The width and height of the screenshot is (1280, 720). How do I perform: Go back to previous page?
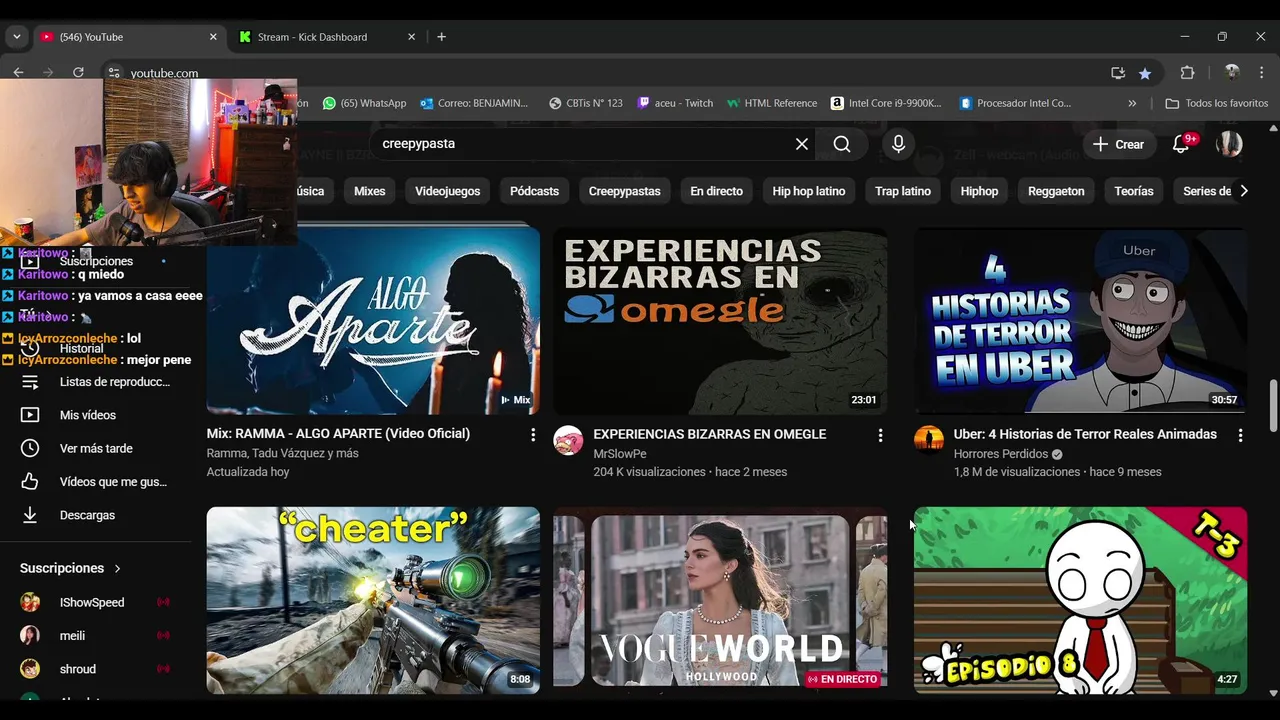(x=18, y=72)
